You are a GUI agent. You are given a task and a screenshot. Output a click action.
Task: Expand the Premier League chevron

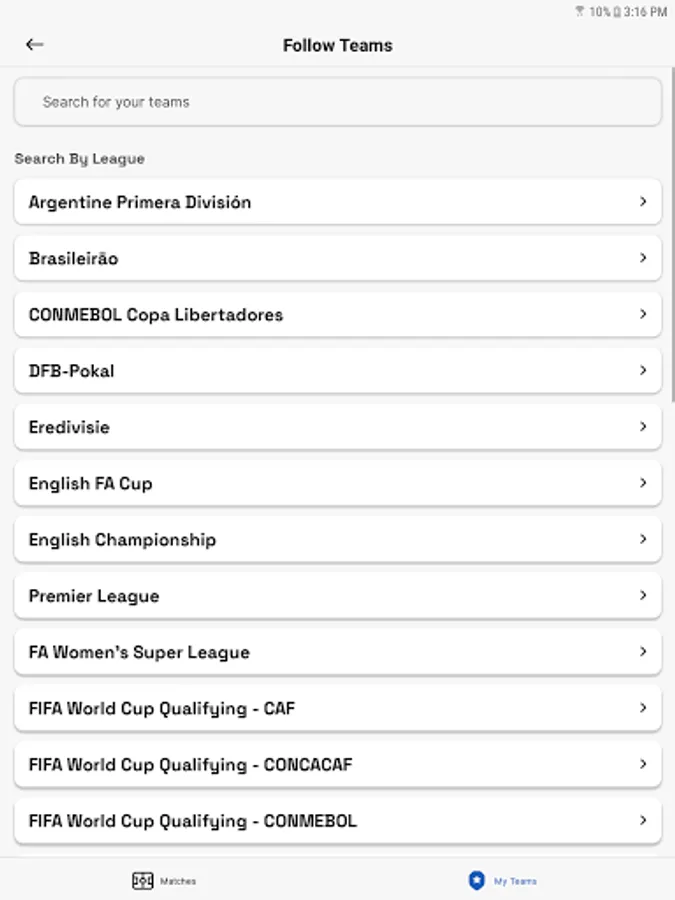(x=643, y=596)
